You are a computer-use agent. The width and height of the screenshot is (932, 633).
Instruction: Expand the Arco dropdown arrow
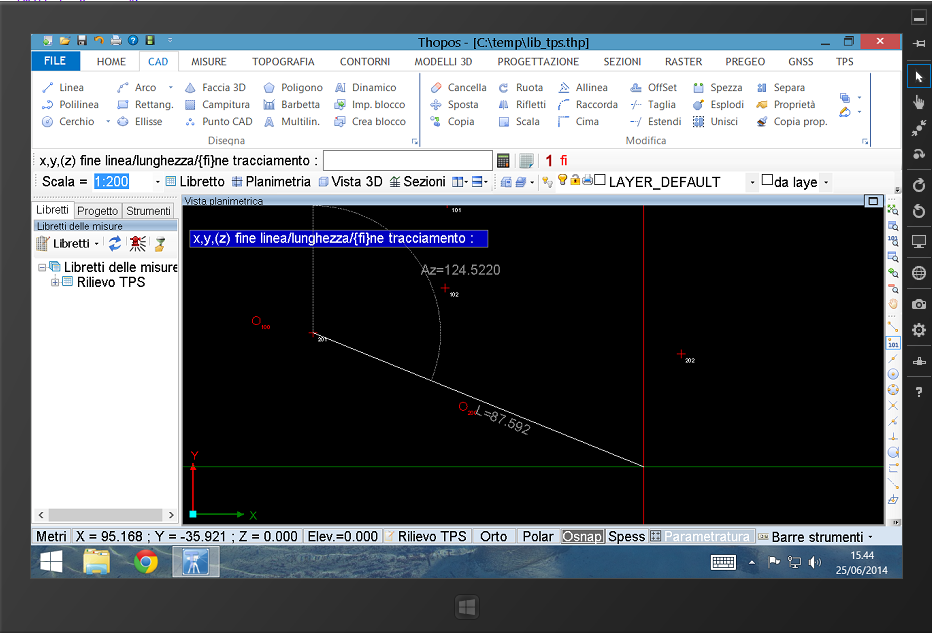click(171, 87)
